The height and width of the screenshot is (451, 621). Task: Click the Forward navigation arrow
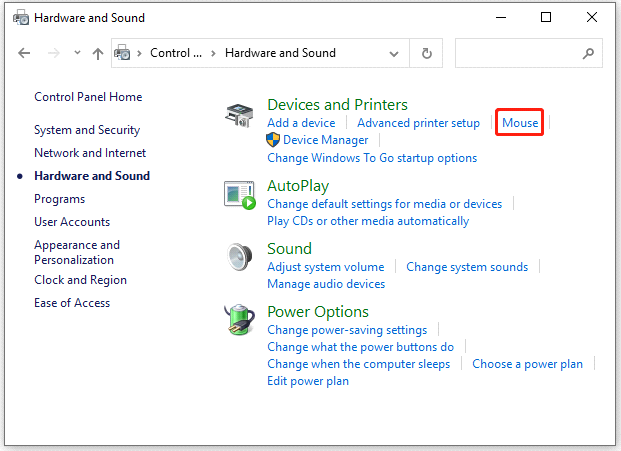click(53, 53)
